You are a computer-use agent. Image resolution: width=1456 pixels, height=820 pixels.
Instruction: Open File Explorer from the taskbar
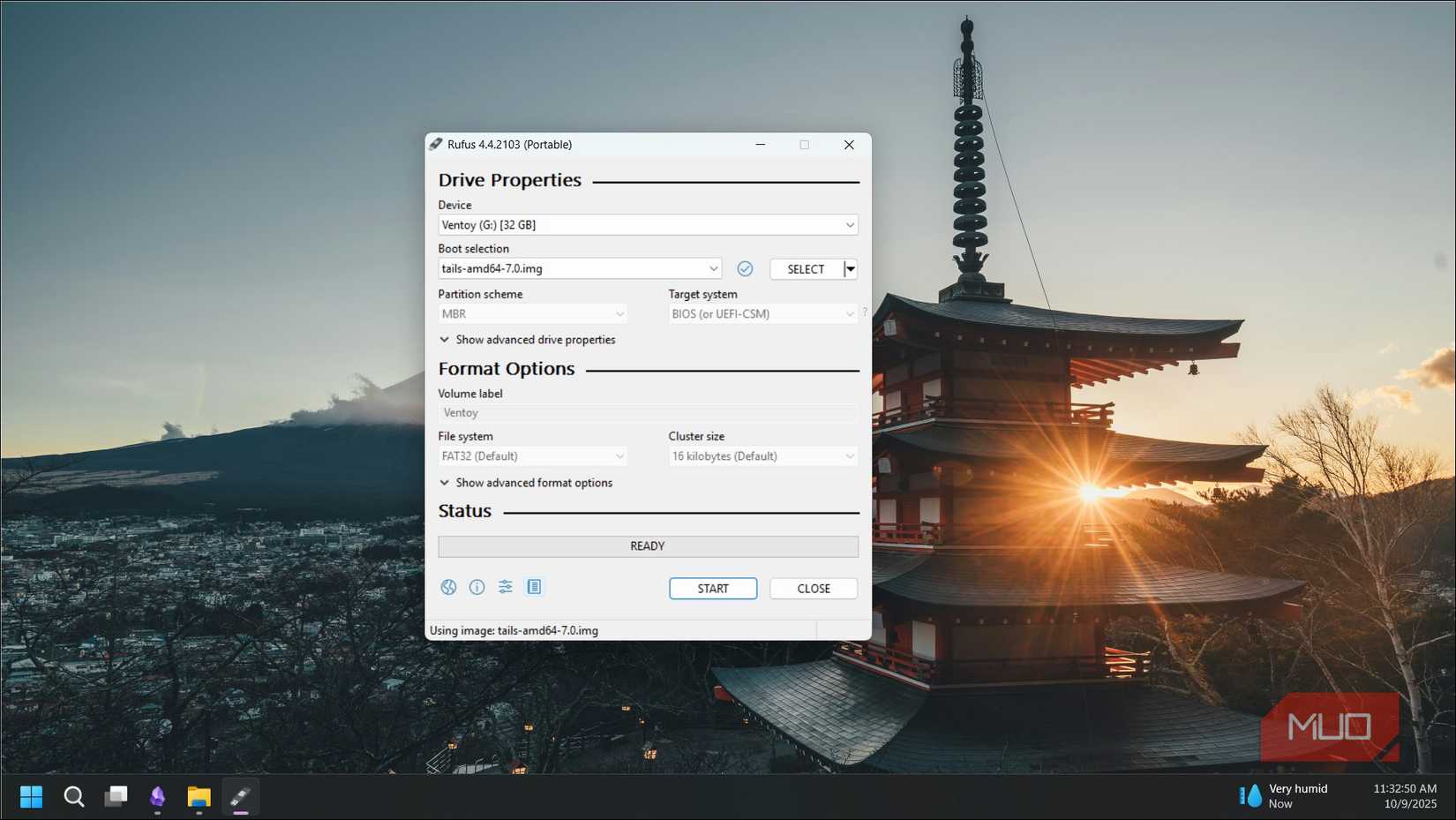point(198,796)
